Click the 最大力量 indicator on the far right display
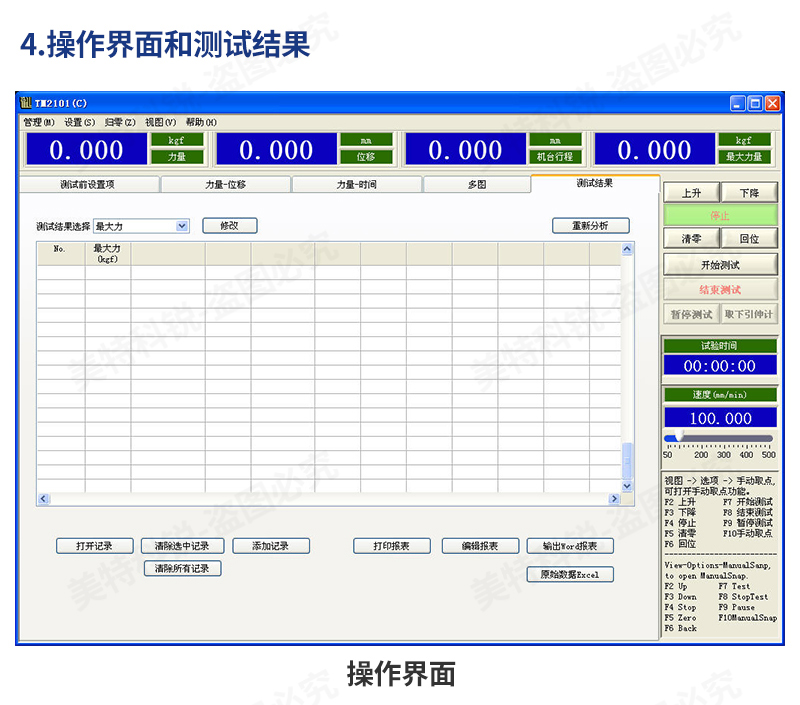 (744, 158)
